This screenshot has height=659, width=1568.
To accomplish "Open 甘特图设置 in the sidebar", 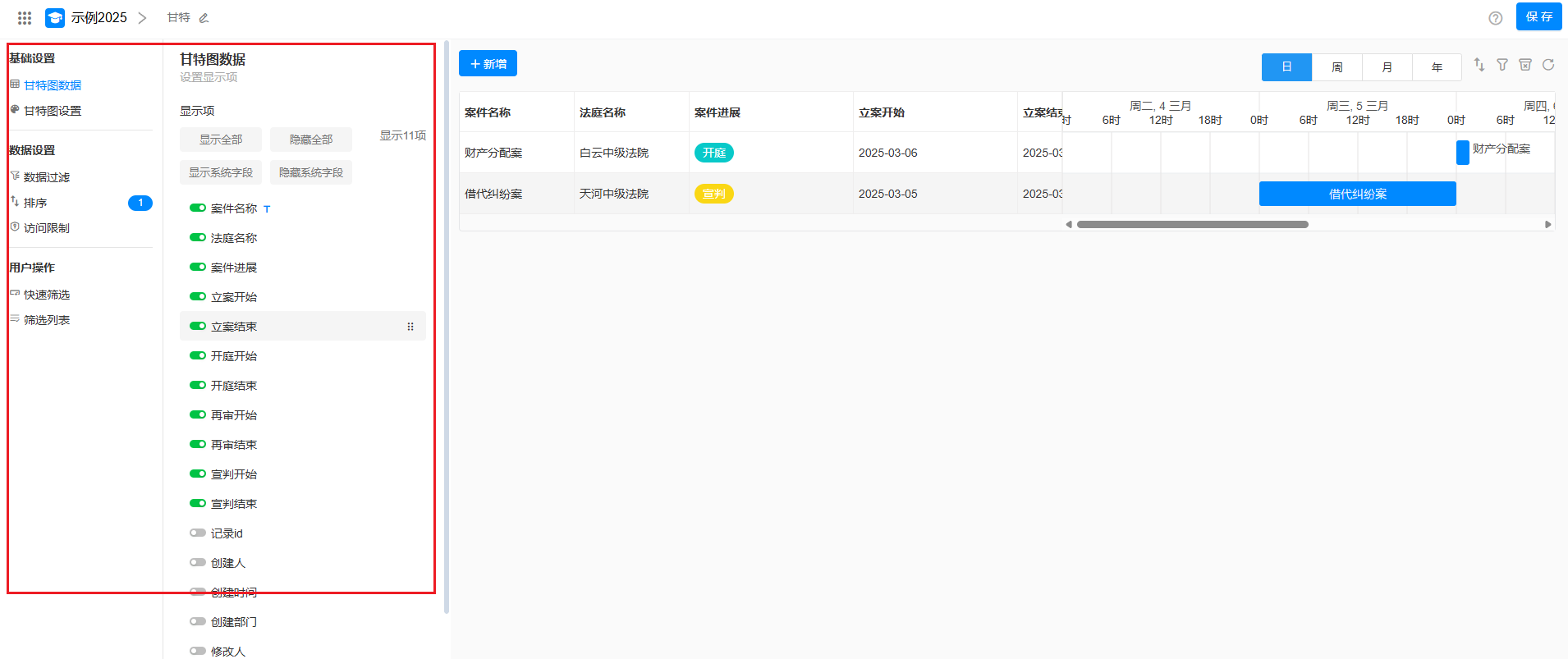I will [53, 111].
